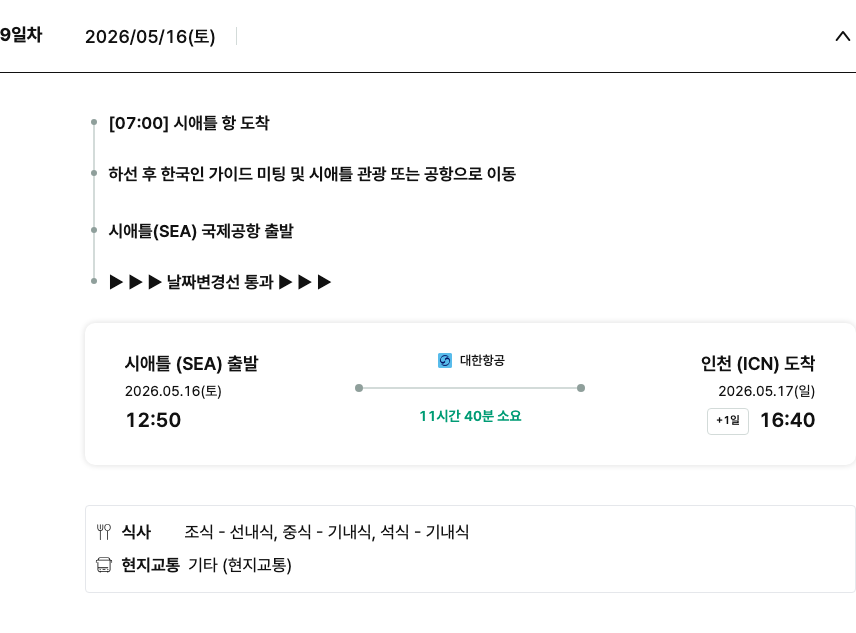
Task: Click the flight route line start dot
Action: coord(359,388)
